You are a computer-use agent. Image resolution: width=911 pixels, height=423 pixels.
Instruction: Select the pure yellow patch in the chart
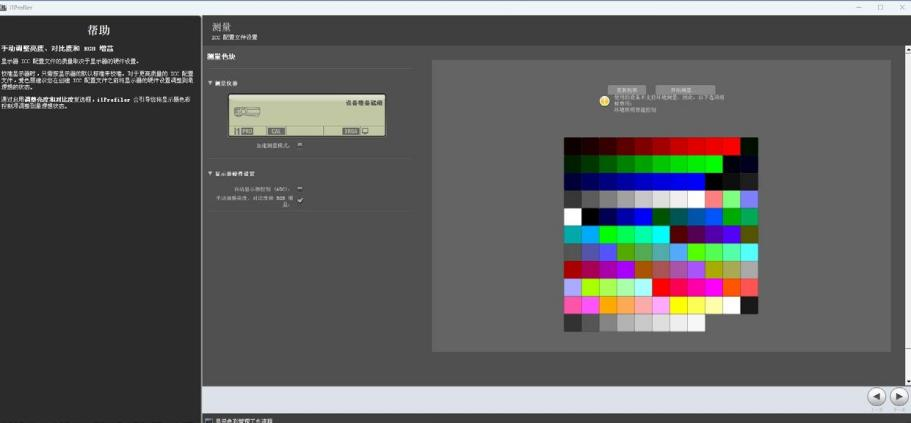tap(679, 306)
